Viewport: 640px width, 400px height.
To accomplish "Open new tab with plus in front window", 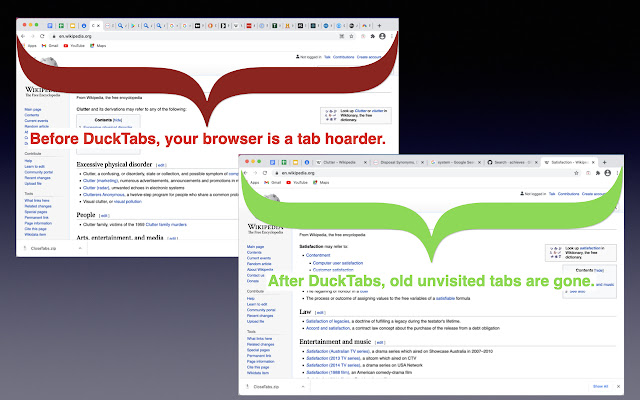I will click(x=604, y=162).
